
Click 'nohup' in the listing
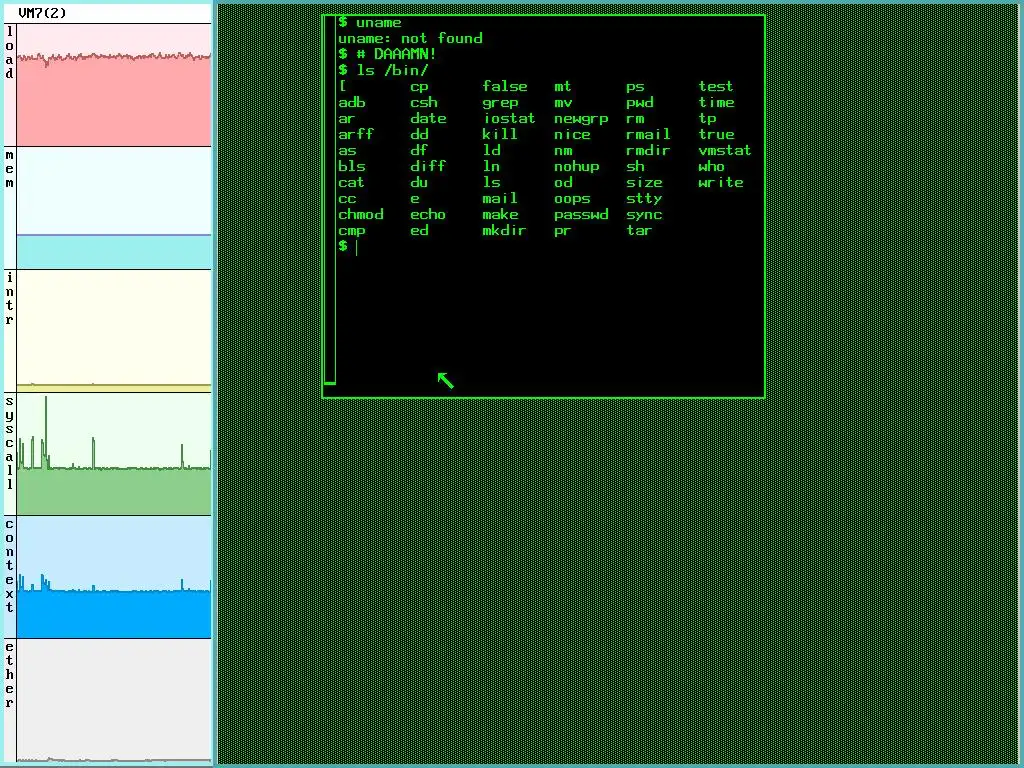coord(577,167)
